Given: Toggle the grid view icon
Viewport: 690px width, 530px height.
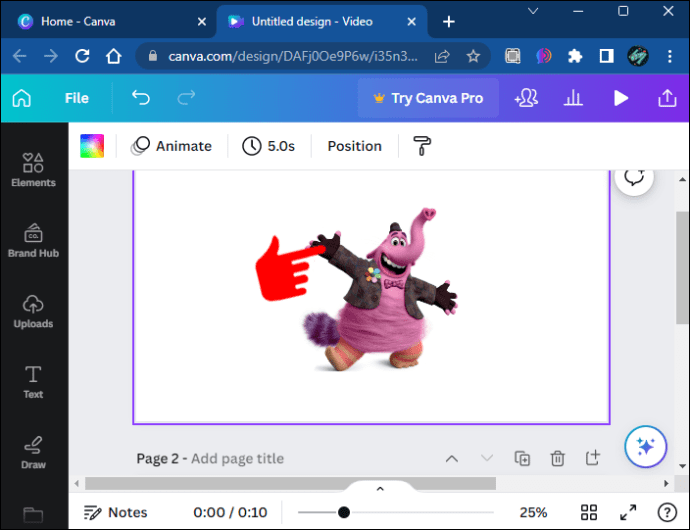Looking at the screenshot, I should [589, 512].
